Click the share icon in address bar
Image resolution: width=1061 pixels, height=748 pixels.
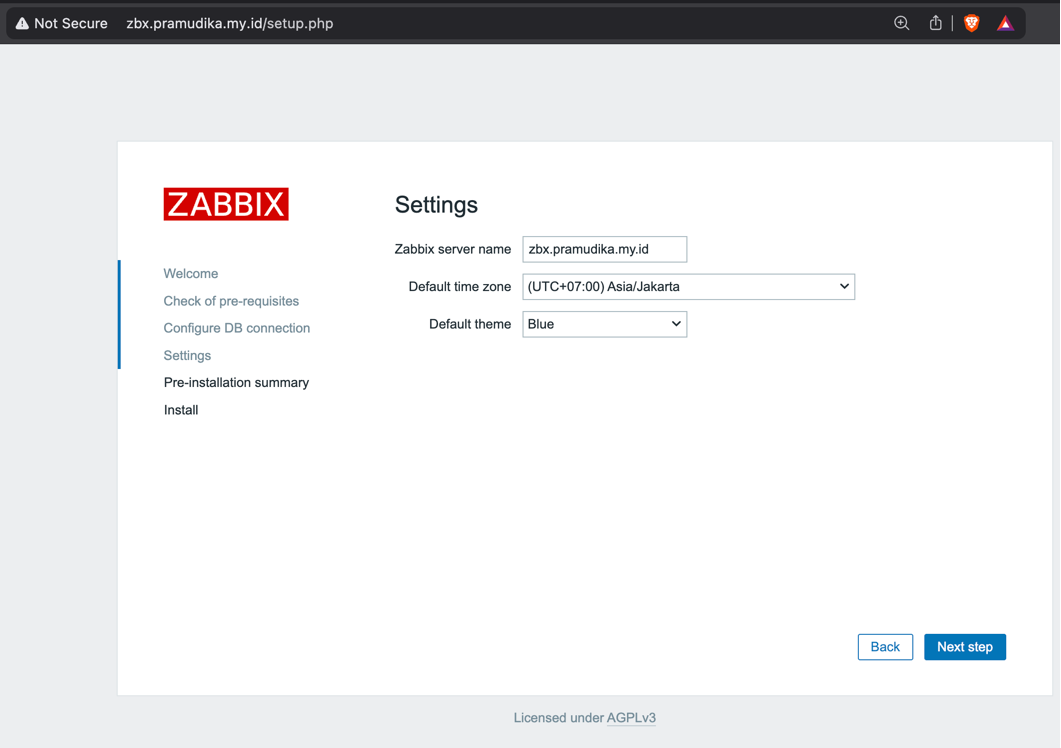935,23
